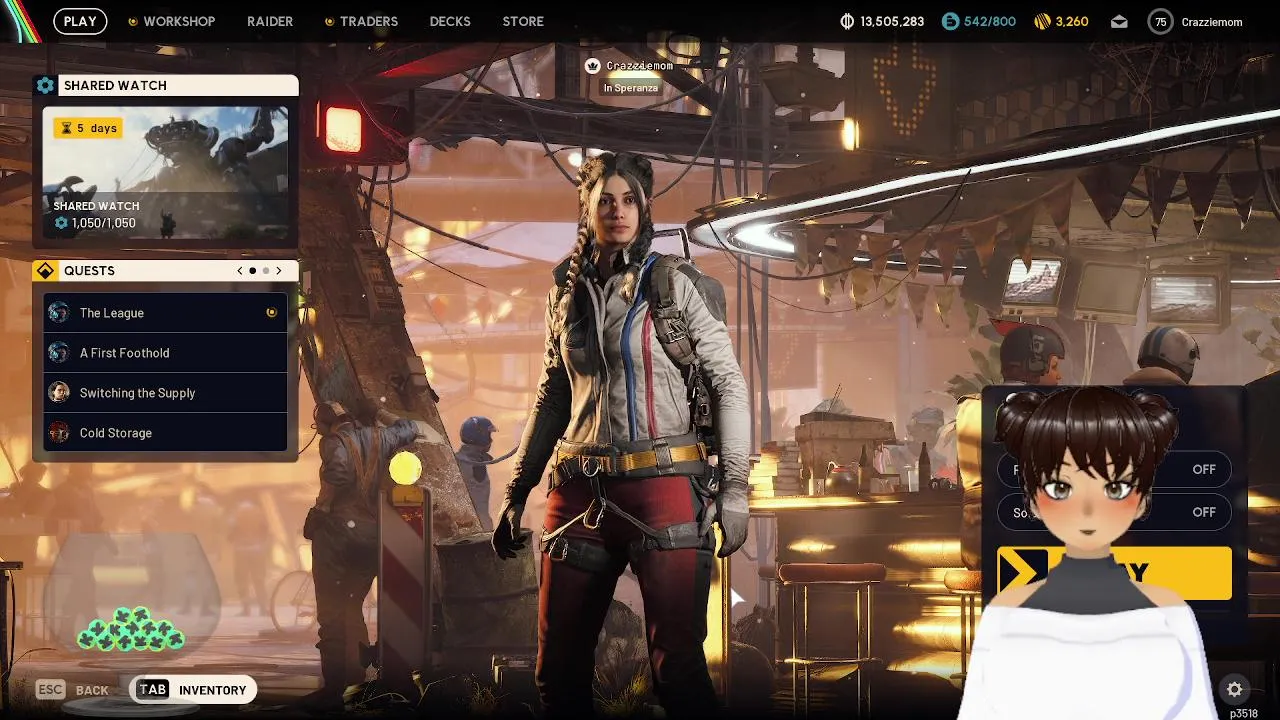
Task: Open the WORKSHOP tab
Action: 179,21
